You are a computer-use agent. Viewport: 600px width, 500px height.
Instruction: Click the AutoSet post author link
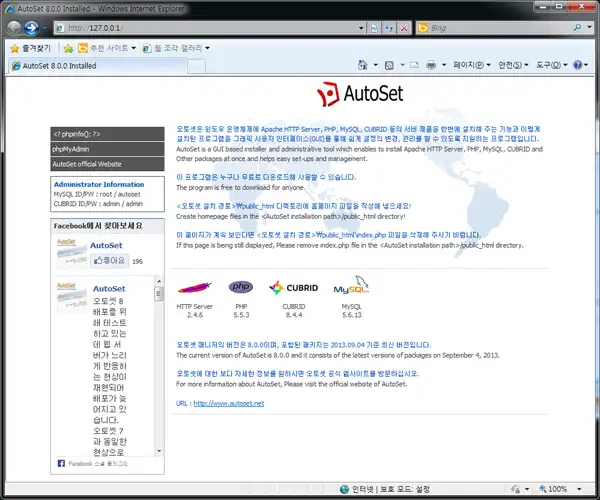109,289
